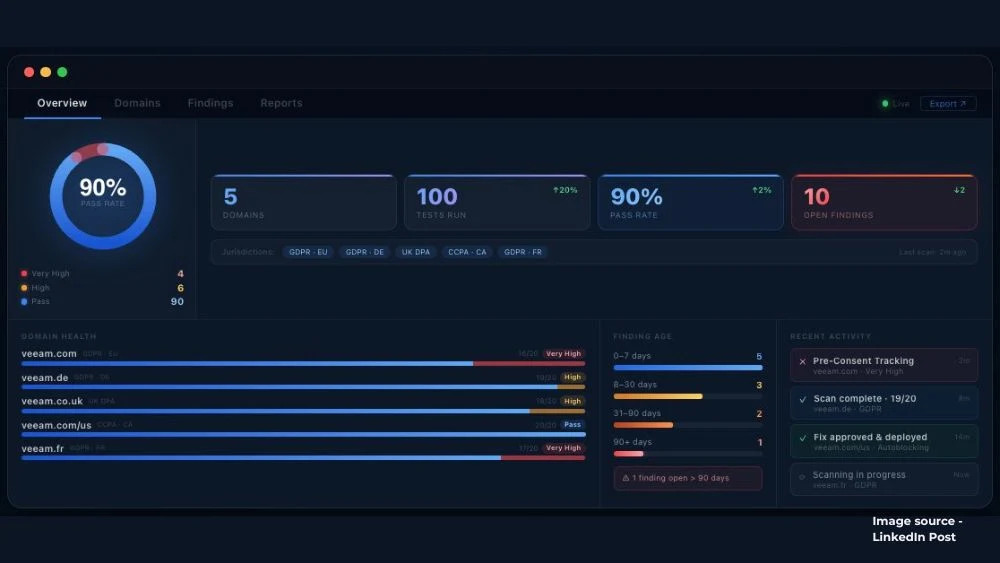
Task: Open the Findings tab
Action: (x=210, y=103)
